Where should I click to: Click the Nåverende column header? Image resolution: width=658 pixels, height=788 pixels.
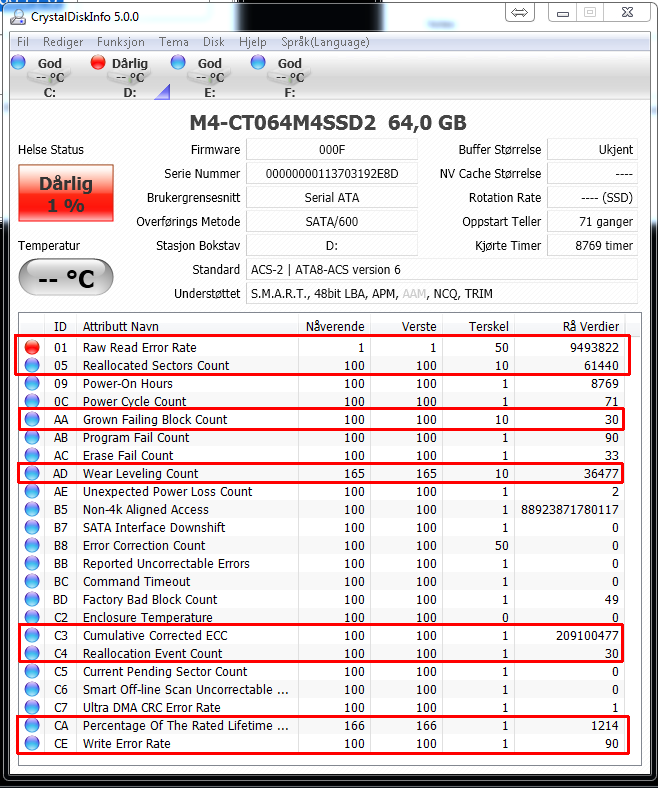(335, 327)
